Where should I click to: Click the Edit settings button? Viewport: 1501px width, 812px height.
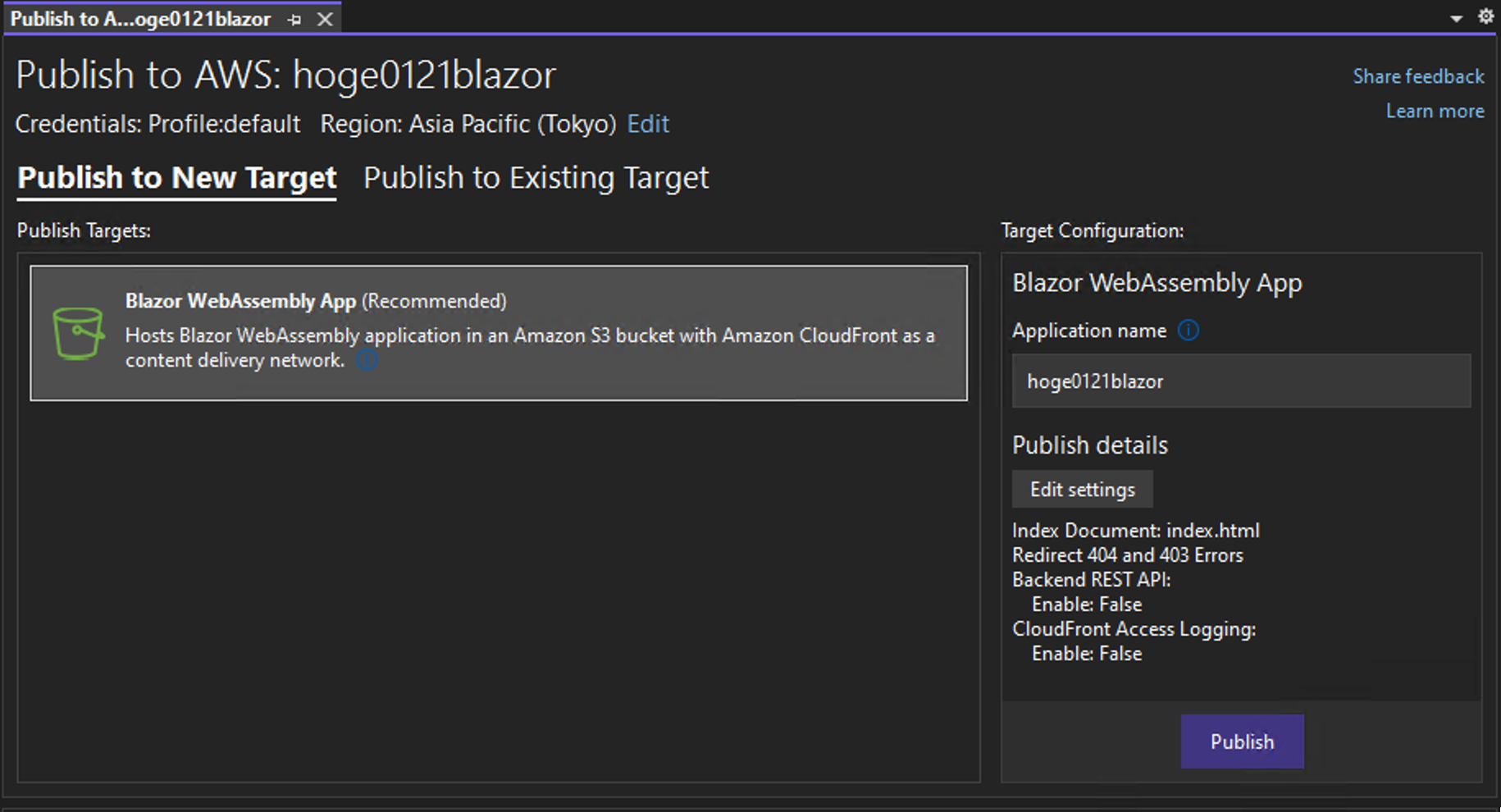point(1082,489)
